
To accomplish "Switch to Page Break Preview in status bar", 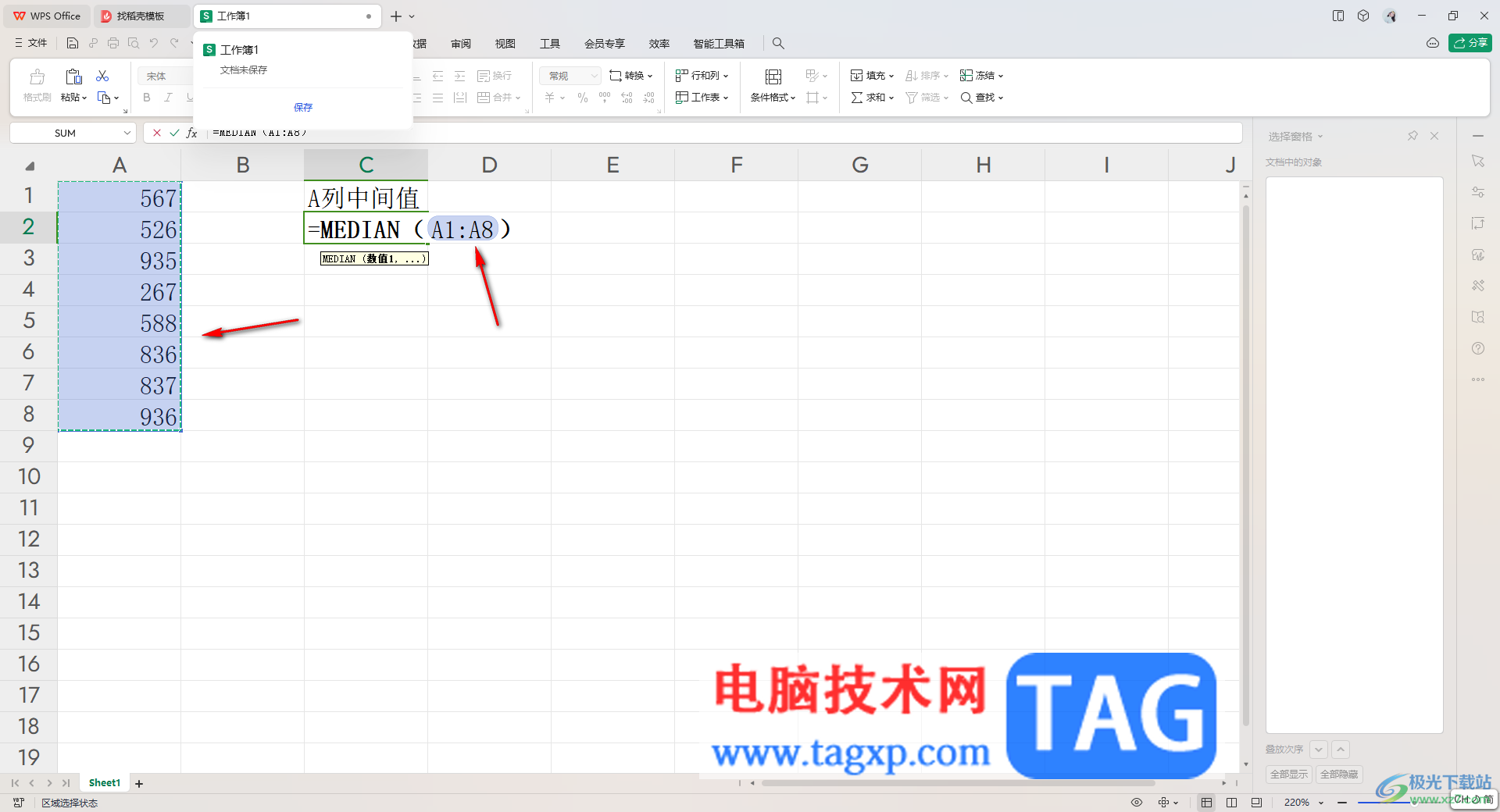I will pyautogui.click(x=1232, y=803).
